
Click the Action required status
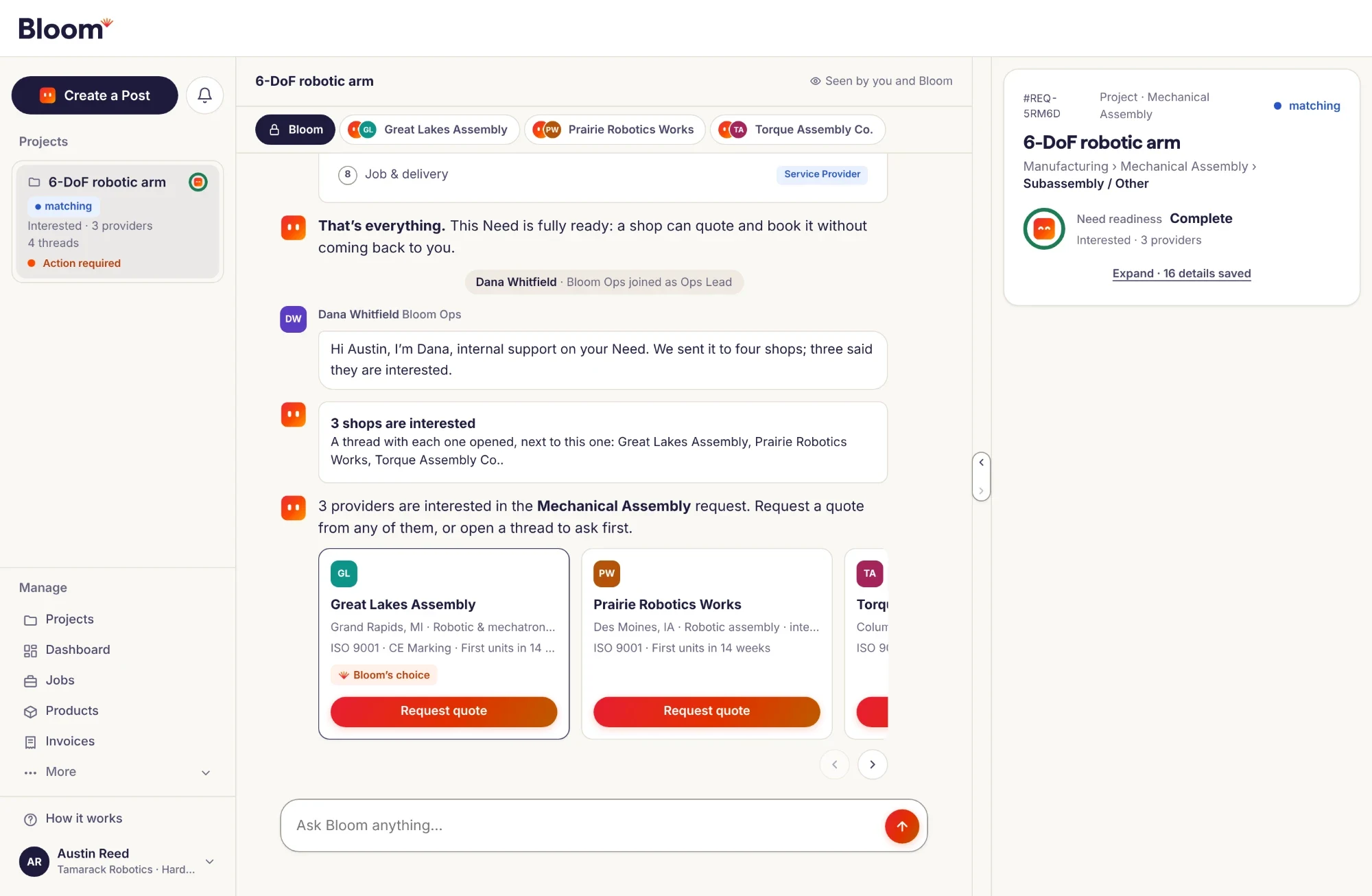74,263
